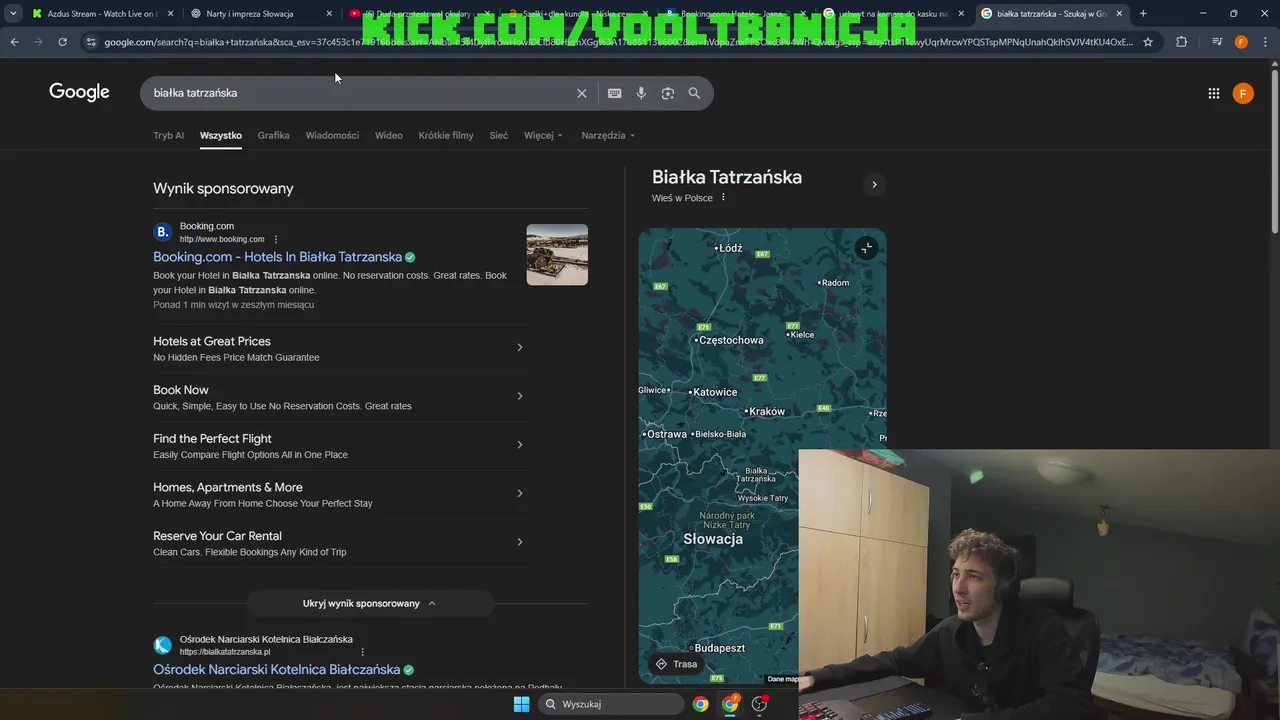Open the three-dot menu beside booking.com URL
The height and width of the screenshot is (720, 1280).
click(x=276, y=239)
